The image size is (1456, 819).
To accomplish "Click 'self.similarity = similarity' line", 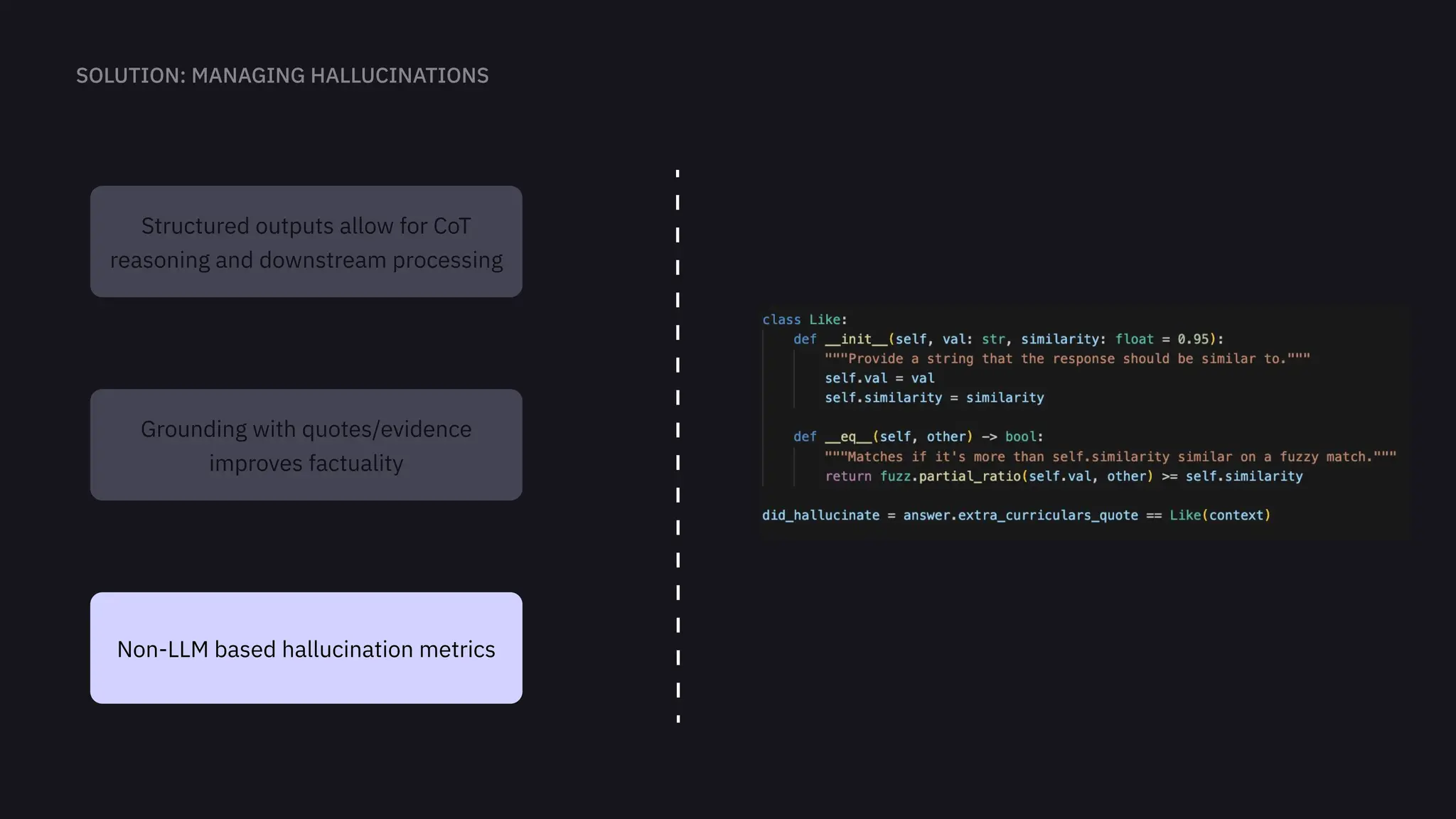I will pyautogui.click(x=934, y=398).
